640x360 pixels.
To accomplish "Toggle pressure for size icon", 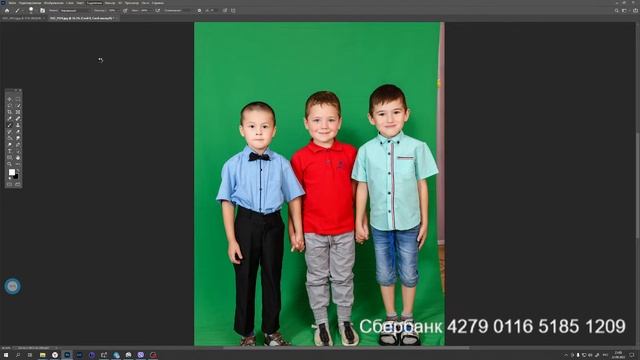I will 225,10.
